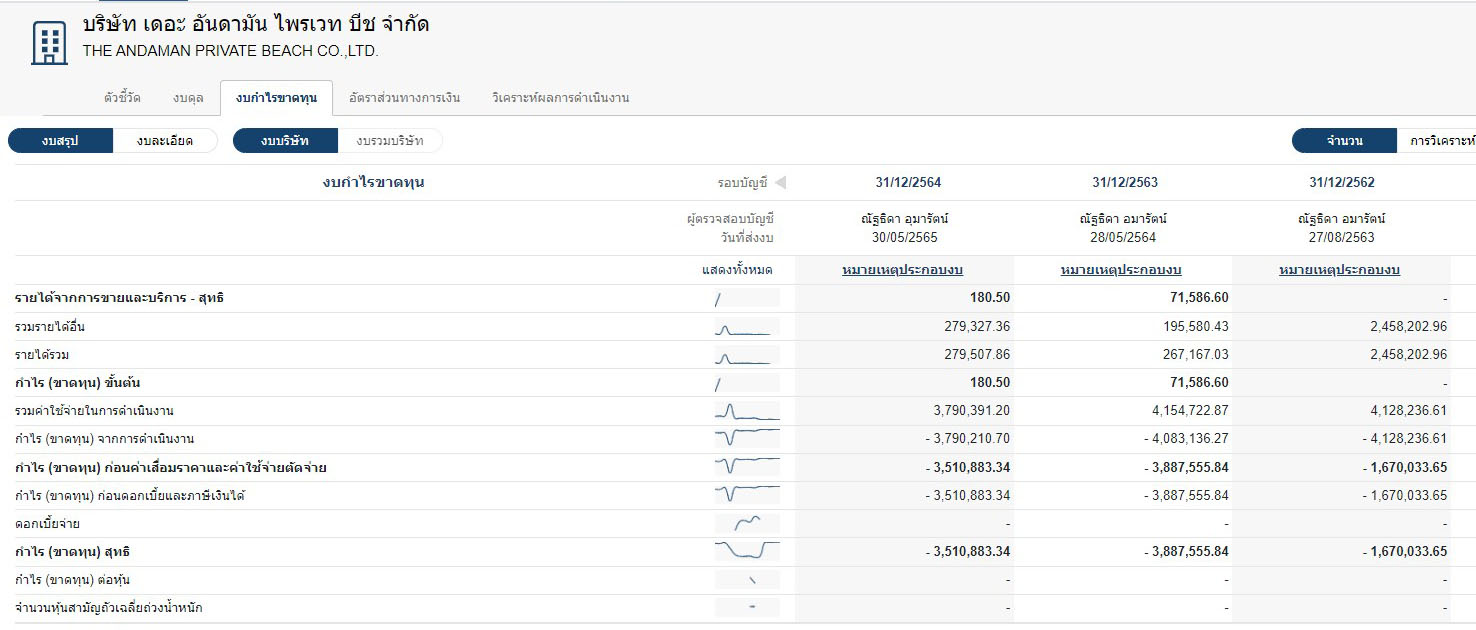Select the งบสรุป summary option
Image resolution: width=1476 pixels, height=630 pixels.
pyautogui.click(x=60, y=141)
